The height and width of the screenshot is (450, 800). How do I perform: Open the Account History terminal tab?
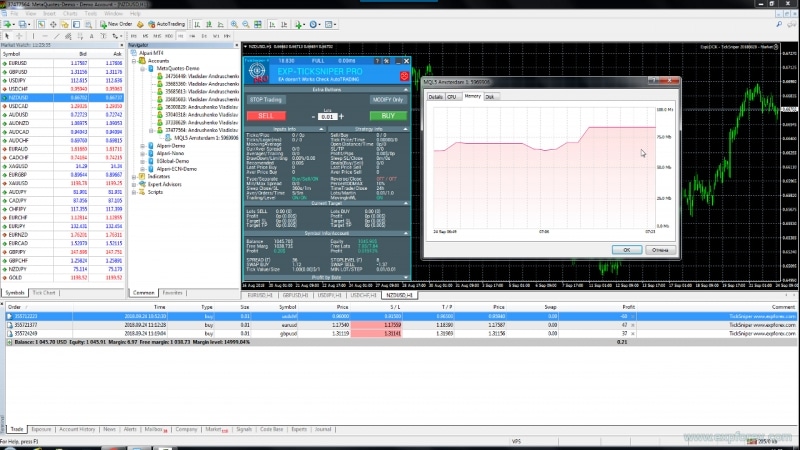tap(77, 429)
